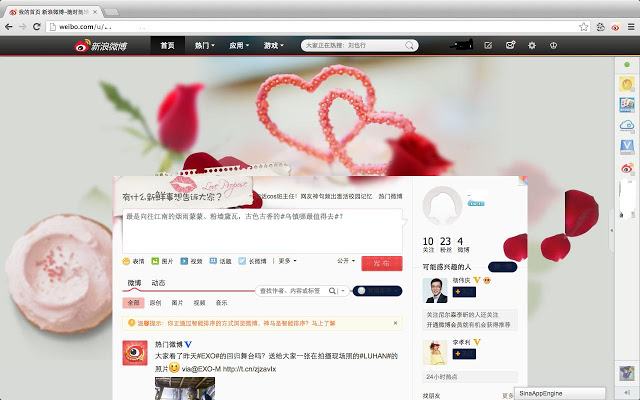Attach a video with the 视频 button
Image resolution: width=640 pixels, height=400 pixels.
click(191, 261)
